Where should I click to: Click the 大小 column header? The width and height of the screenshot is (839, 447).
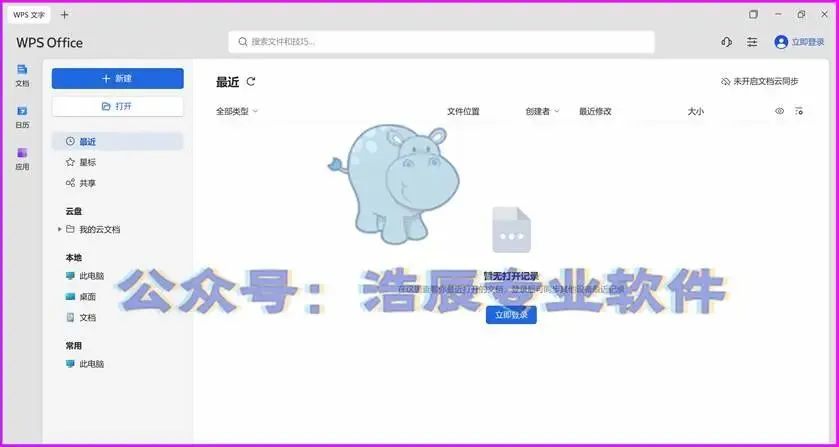(696, 111)
